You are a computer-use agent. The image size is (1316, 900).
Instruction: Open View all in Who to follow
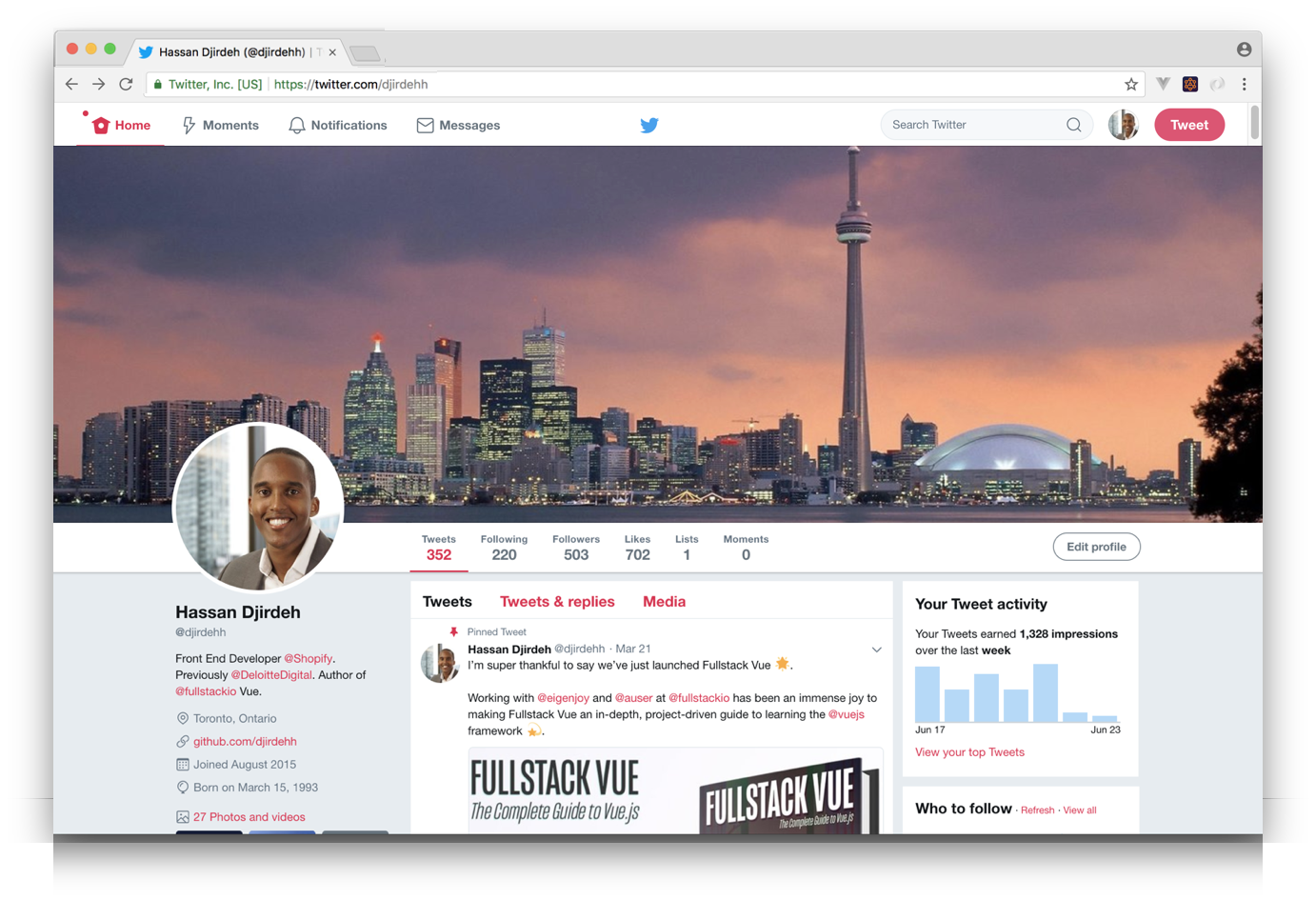[x=1080, y=810]
